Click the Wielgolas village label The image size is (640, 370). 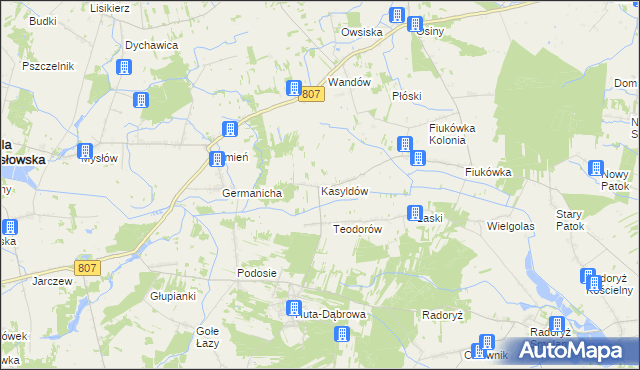(511, 226)
